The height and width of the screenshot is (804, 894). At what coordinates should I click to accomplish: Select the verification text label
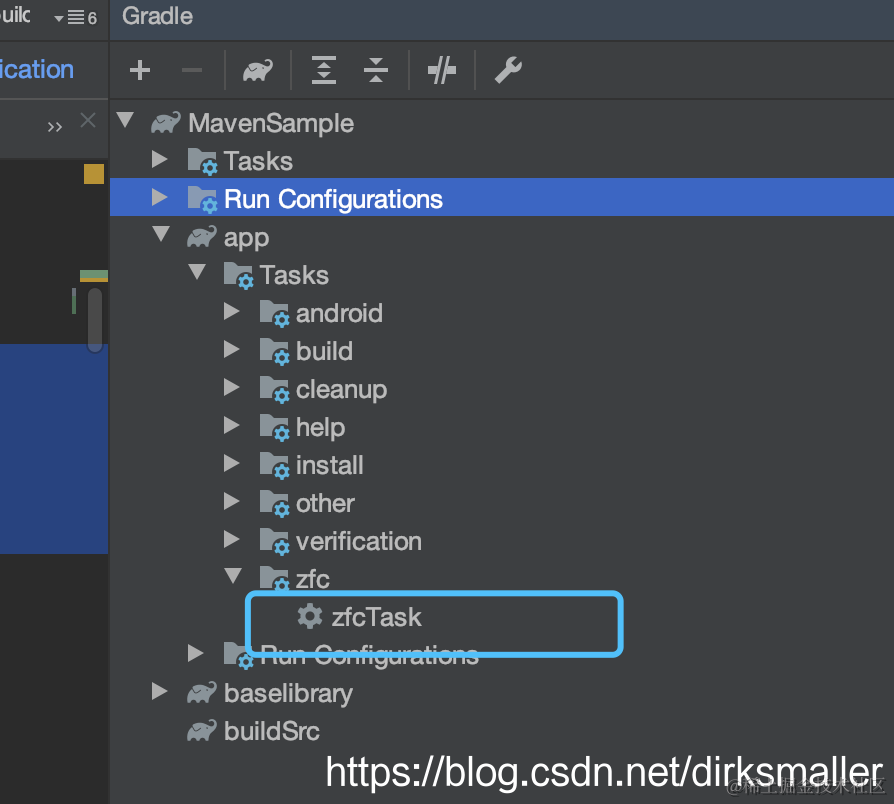[359, 542]
